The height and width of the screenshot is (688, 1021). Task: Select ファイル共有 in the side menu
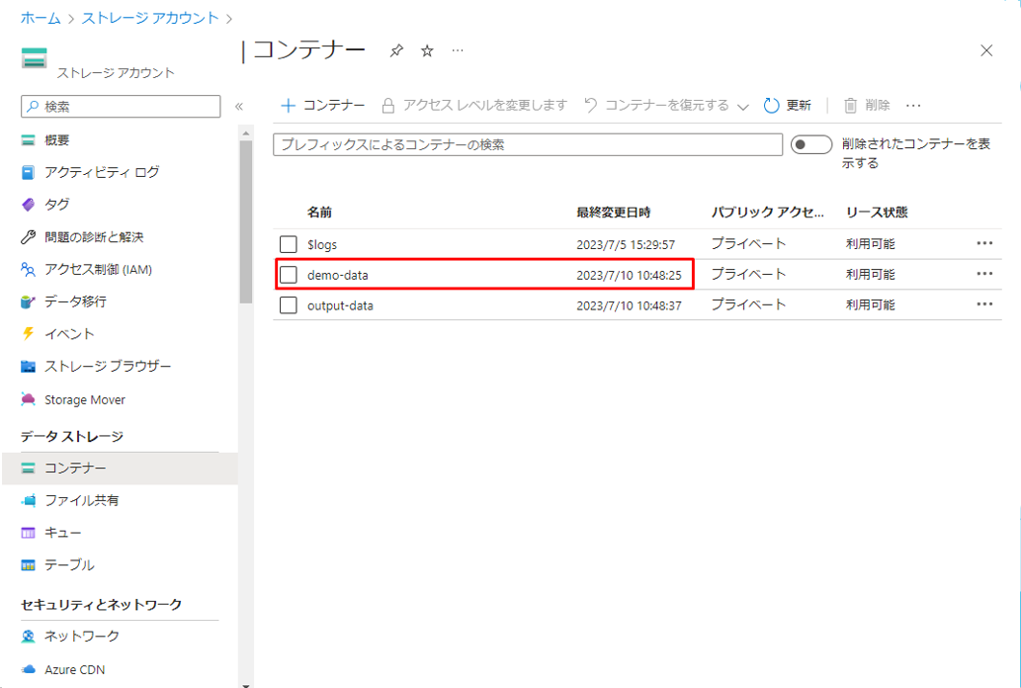click(82, 500)
